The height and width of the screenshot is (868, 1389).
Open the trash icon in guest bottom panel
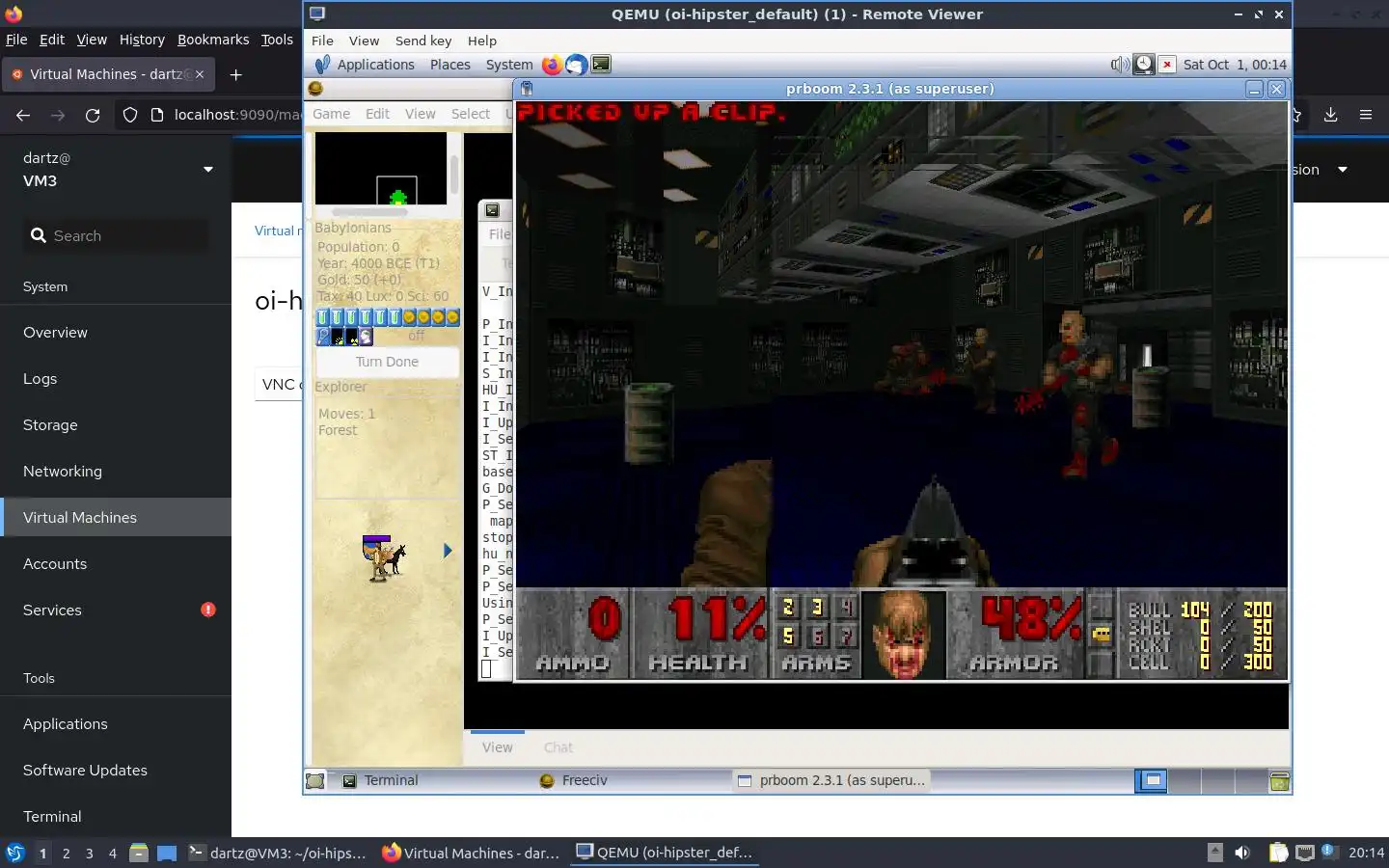click(1279, 781)
